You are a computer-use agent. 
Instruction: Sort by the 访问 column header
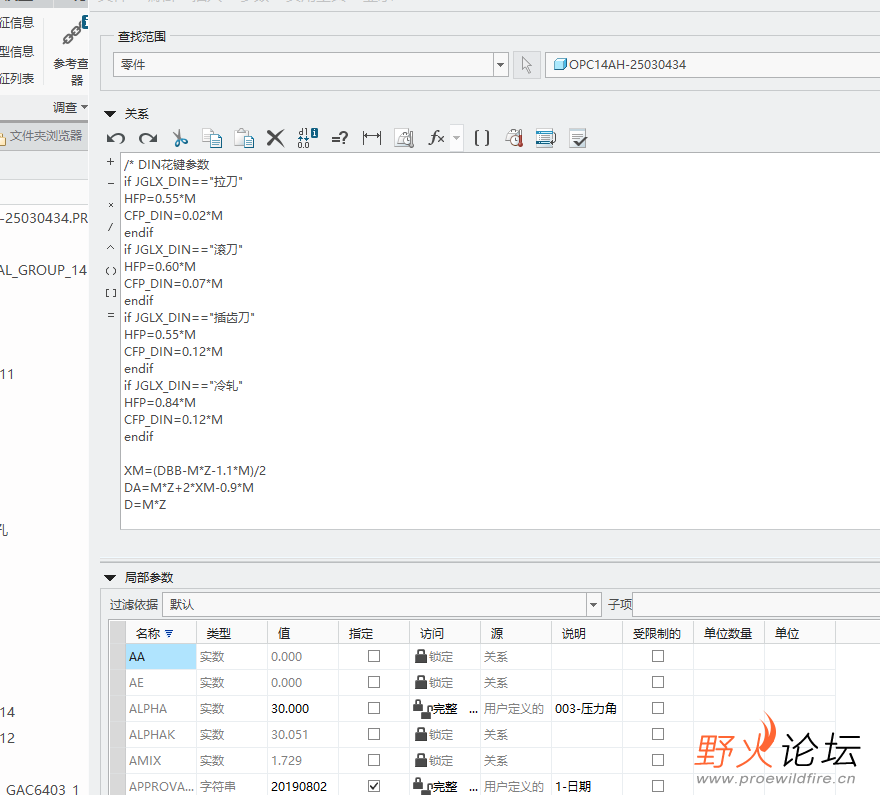pyautogui.click(x=432, y=633)
